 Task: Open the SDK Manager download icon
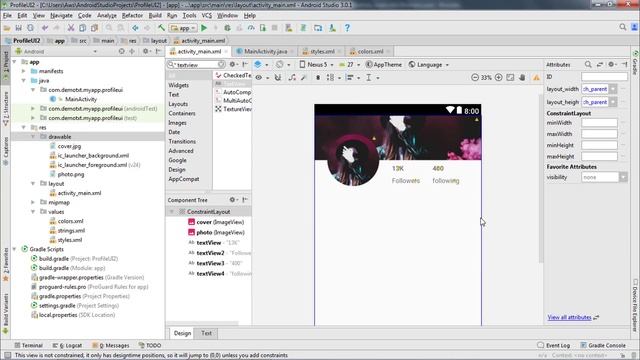(x=332, y=28)
